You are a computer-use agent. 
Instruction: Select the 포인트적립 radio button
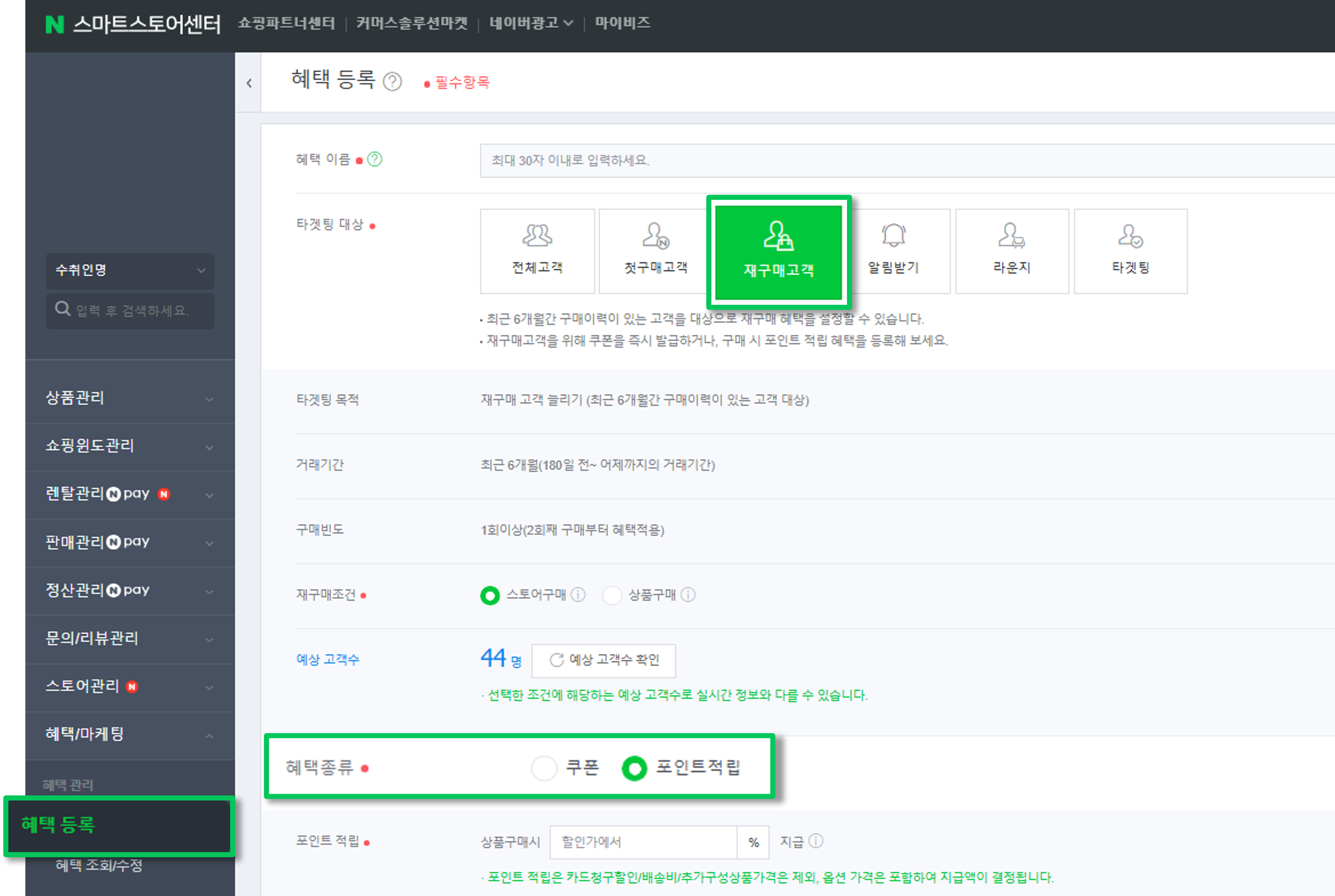point(634,768)
